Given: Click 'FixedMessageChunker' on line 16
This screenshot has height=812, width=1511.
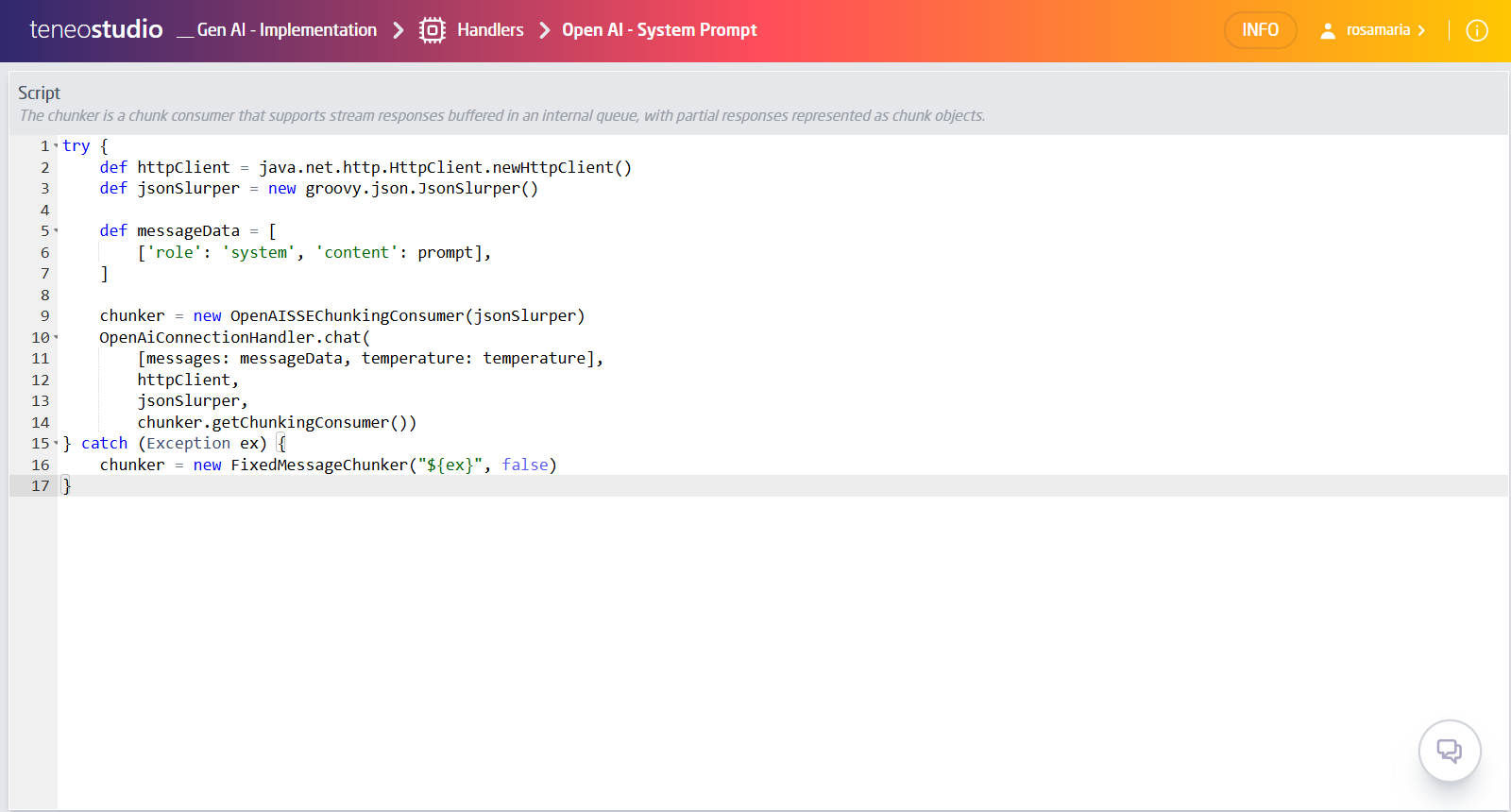Looking at the screenshot, I should point(319,465).
